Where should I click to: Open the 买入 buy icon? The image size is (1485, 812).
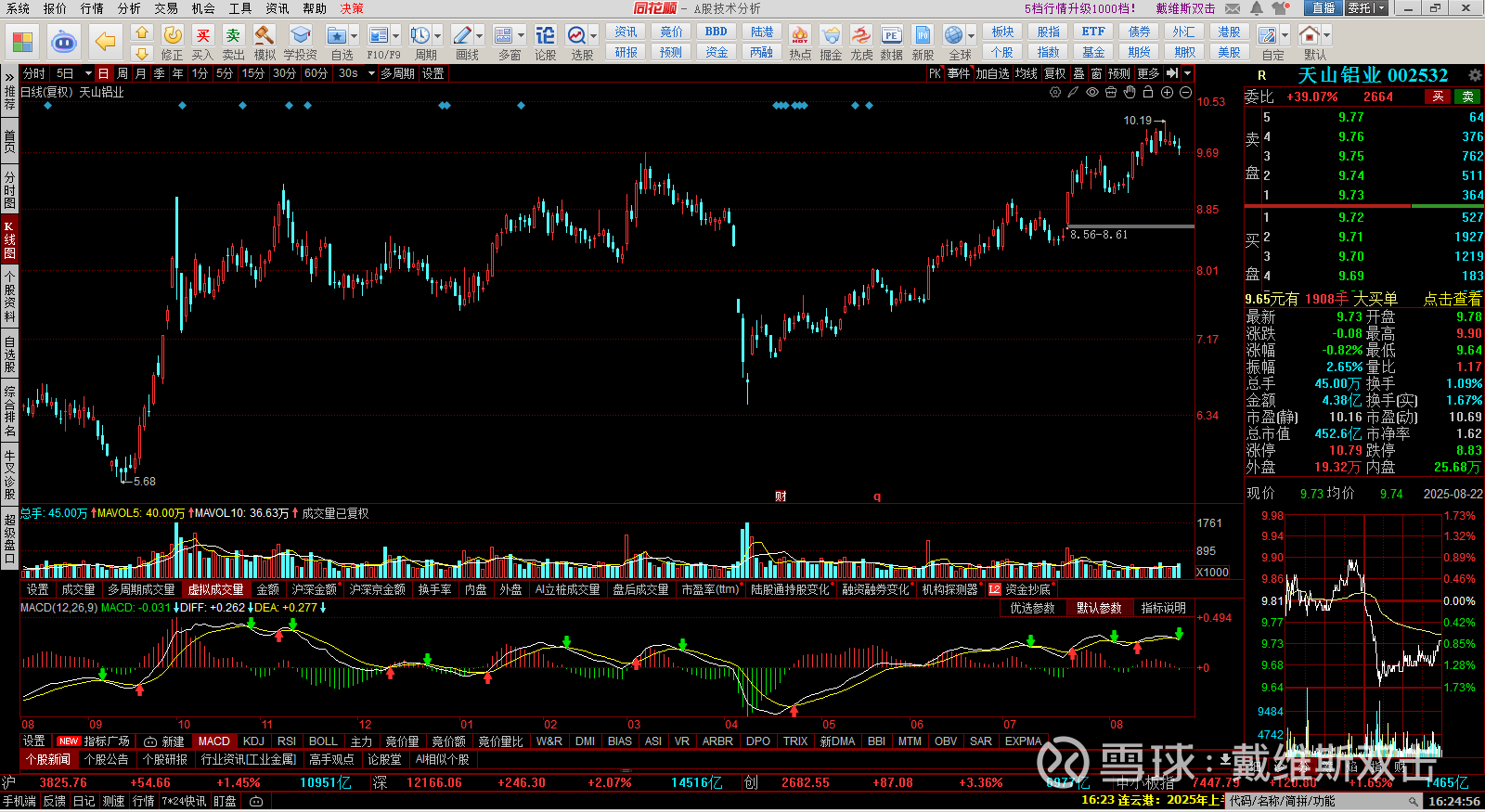tap(202, 43)
